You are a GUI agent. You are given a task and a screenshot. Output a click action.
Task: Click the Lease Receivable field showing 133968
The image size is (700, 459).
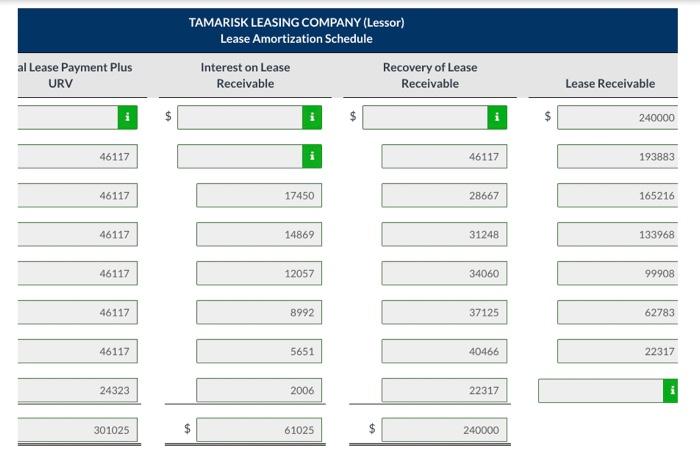[x=617, y=234]
